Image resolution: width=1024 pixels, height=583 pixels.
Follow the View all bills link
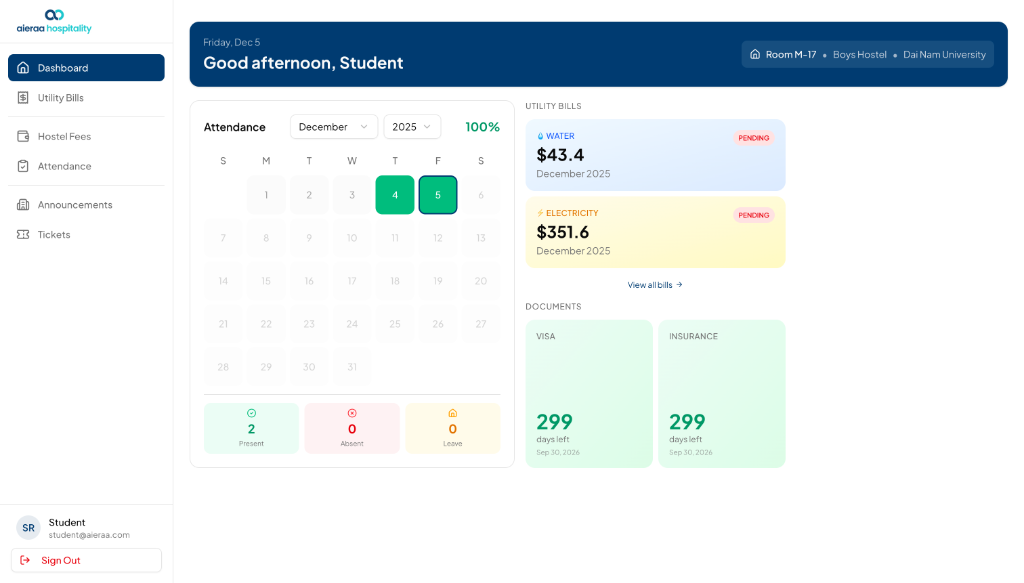coord(651,284)
